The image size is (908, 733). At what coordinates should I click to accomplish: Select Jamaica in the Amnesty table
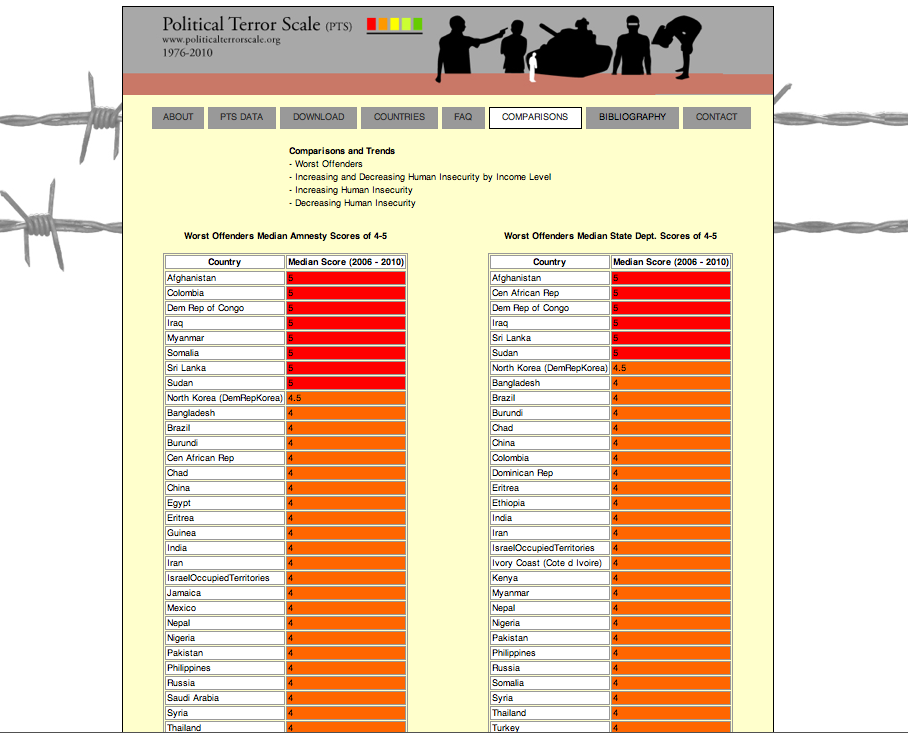[225, 593]
